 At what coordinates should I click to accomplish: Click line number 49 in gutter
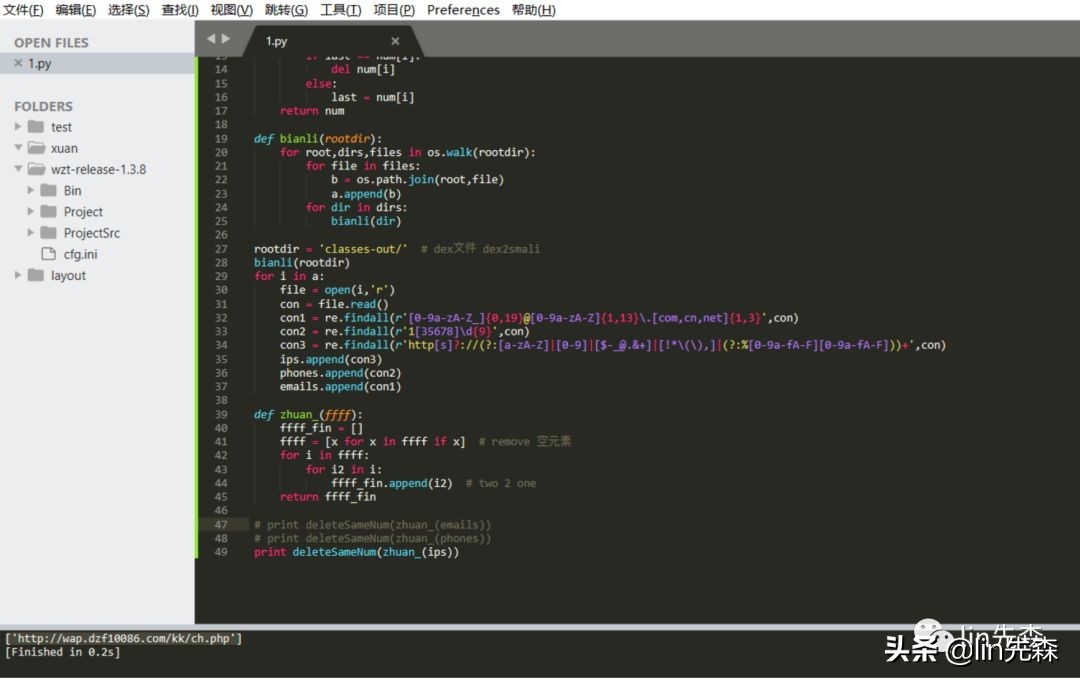221,552
